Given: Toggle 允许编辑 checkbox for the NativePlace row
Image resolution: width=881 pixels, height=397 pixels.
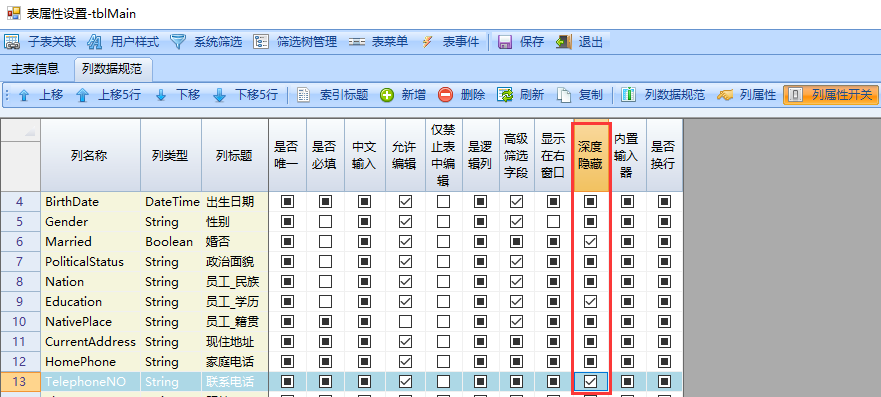Looking at the screenshot, I should [x=405, y=322].
